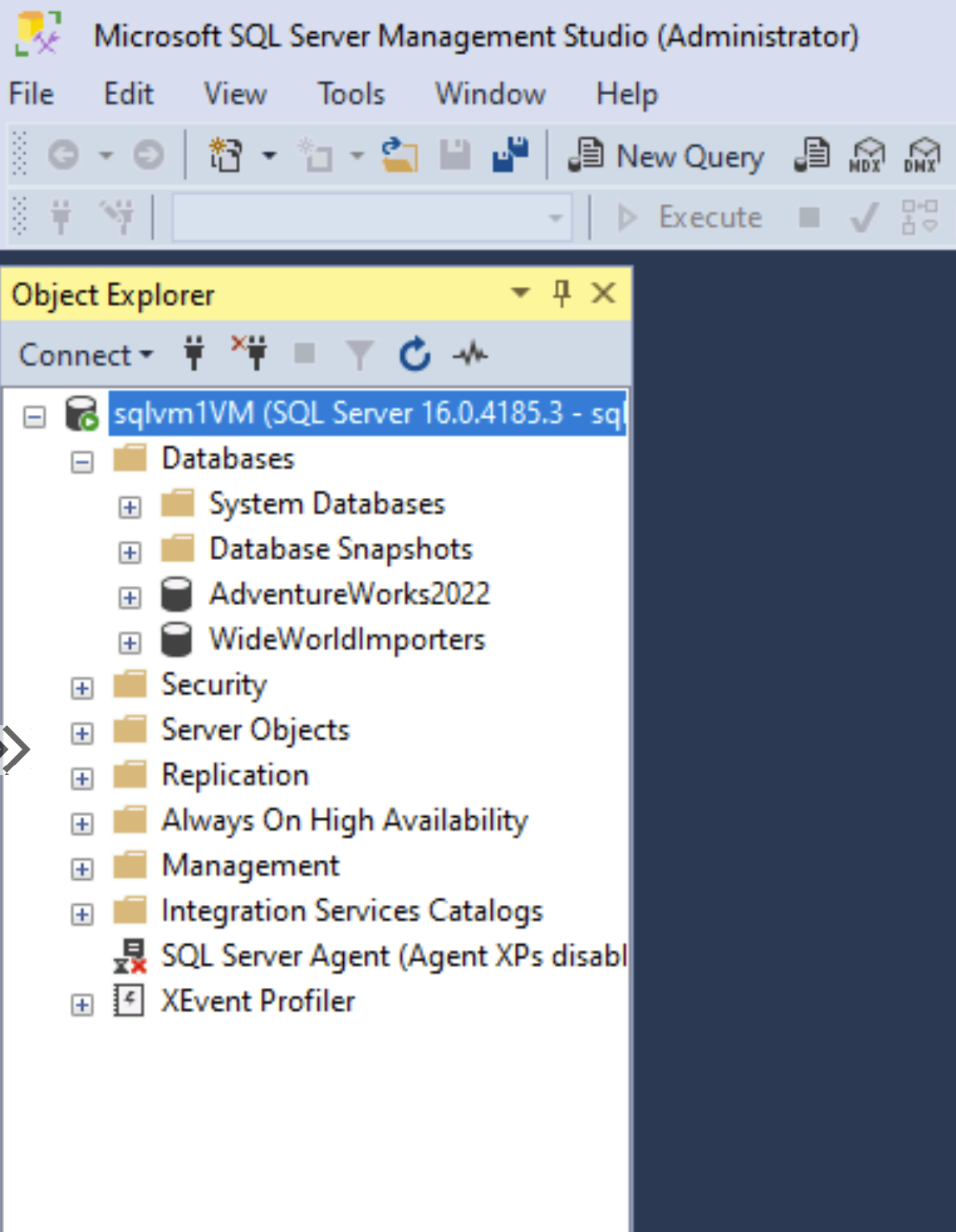Click the MDX query icon
Viewport: 956px width, 1232px height.
point(867,155)
